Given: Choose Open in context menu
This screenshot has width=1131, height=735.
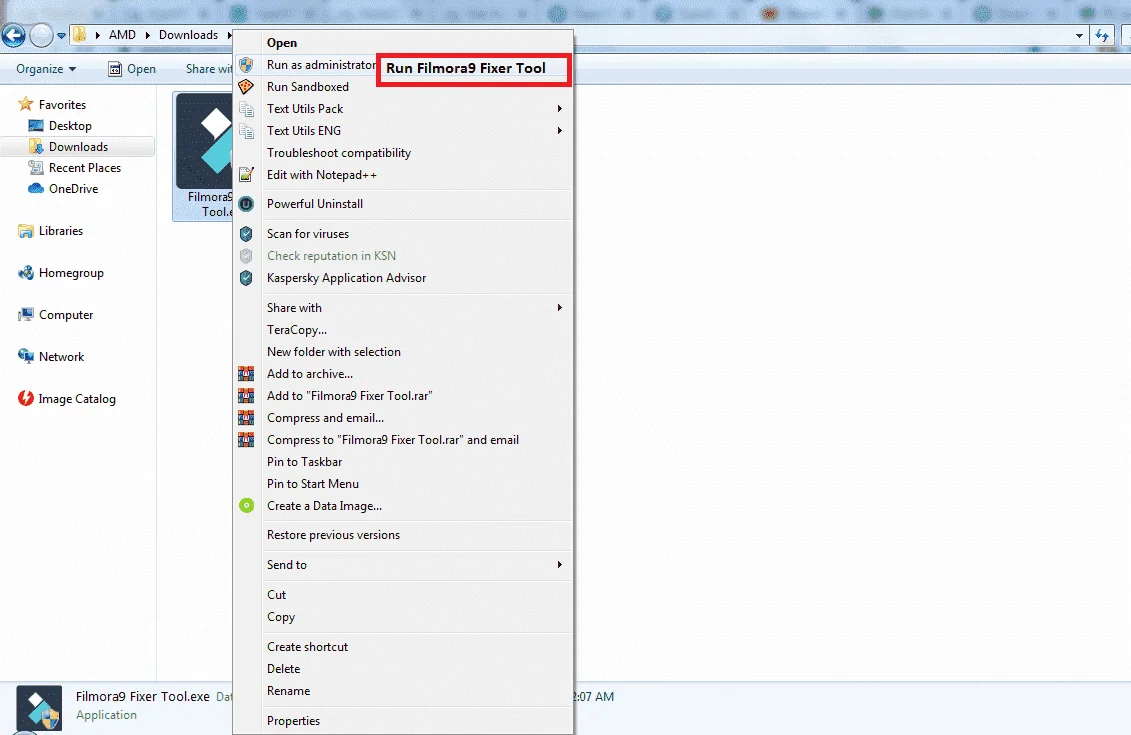Looking at the screenshot, I should point(402,43).
